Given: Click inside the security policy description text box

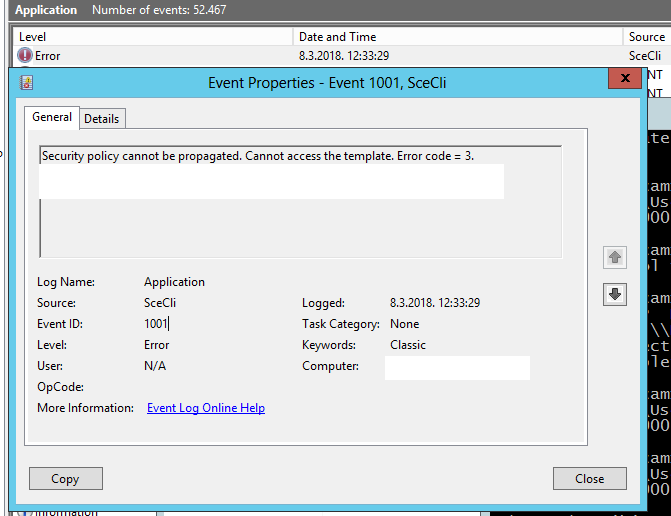Looking at the screenshot, I should [300, 220].
